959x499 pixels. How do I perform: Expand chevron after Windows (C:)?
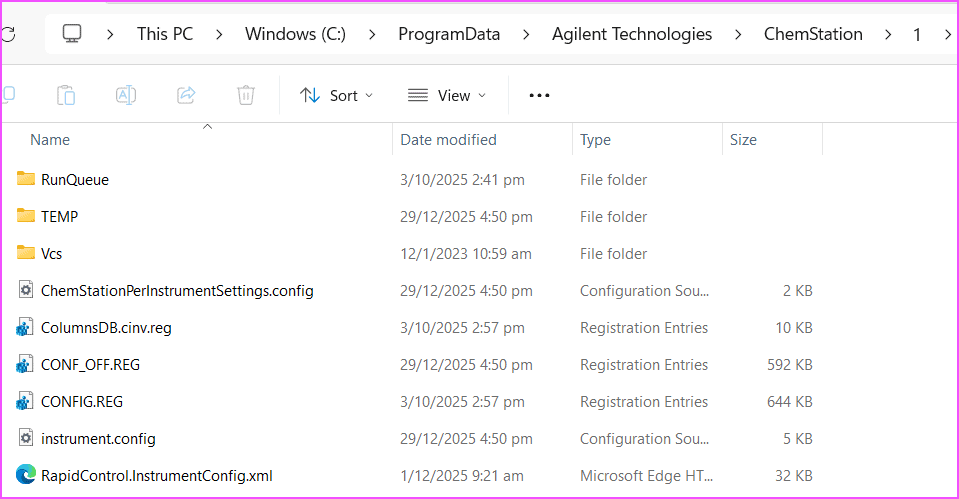372,35
